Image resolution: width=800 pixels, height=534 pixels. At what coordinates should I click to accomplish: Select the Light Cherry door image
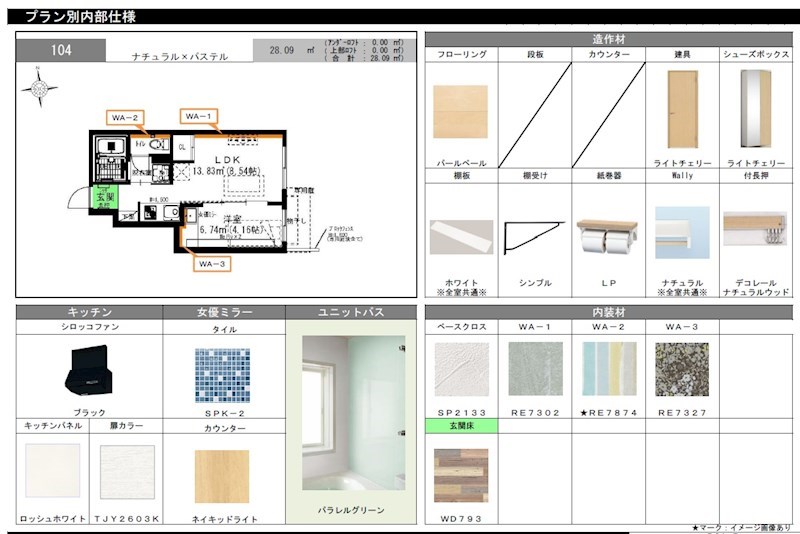(682, 110)
